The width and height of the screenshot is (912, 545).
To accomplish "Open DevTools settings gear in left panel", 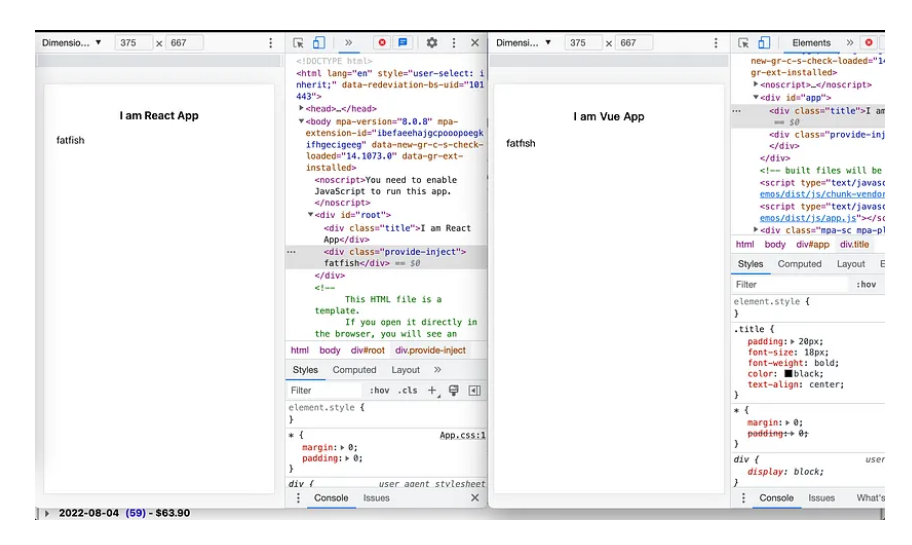I will (x=432, y=42).
